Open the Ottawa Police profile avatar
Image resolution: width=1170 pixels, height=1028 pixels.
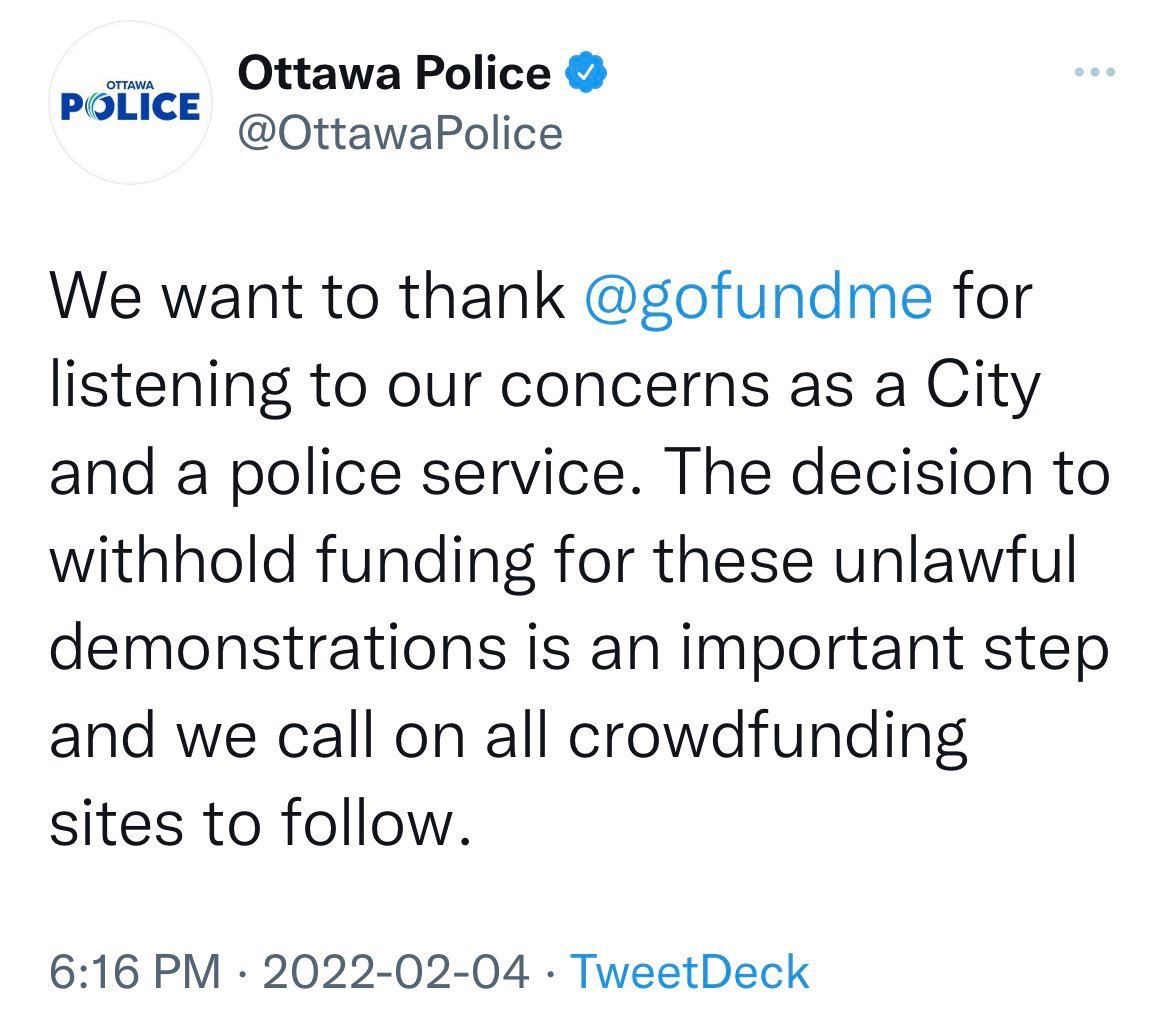pos(131,103)
